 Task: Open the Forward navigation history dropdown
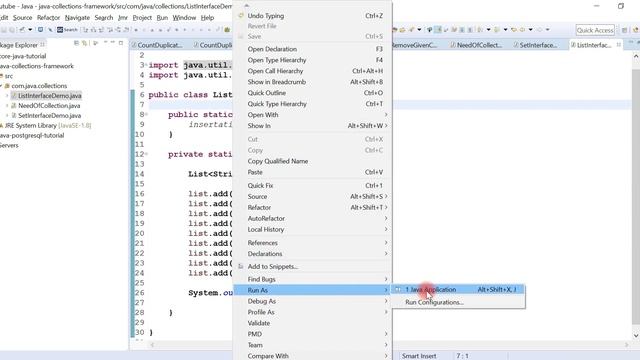[x=547, y=29]
